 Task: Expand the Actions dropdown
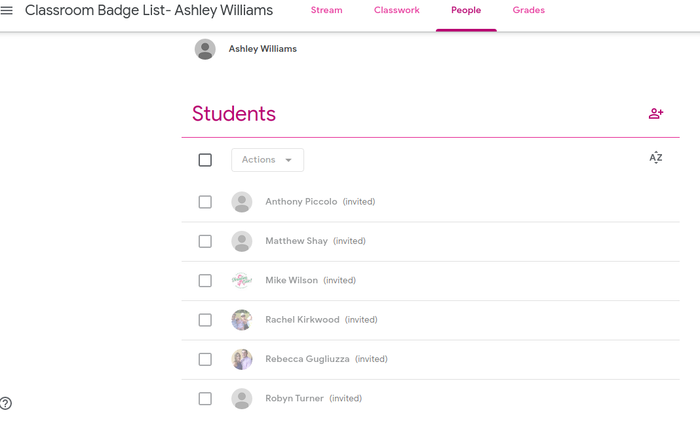pyautogui.click(x=267, y=160)
